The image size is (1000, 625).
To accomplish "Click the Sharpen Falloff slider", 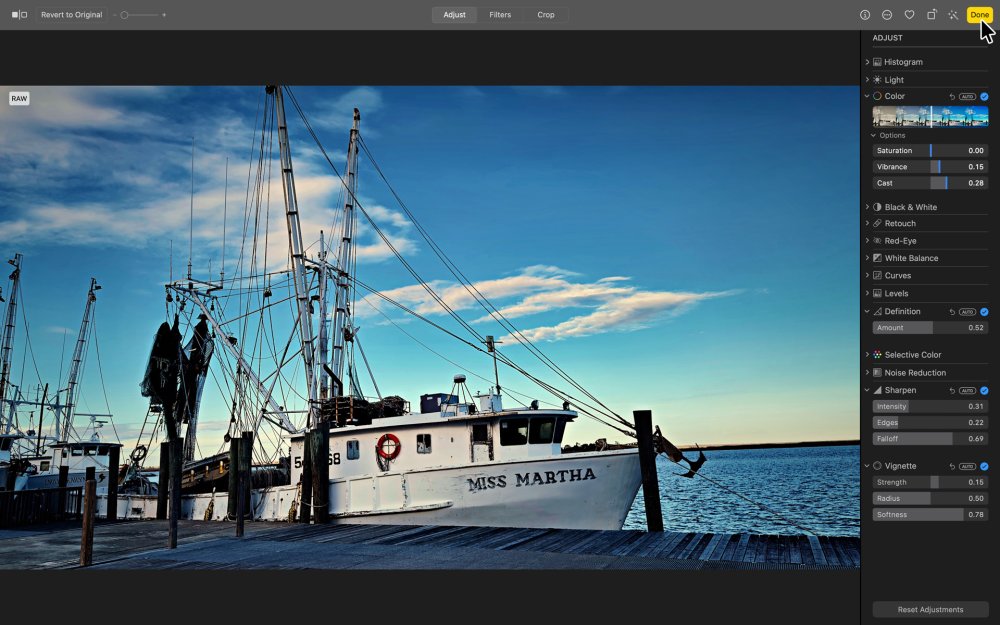I will (930, 439).
